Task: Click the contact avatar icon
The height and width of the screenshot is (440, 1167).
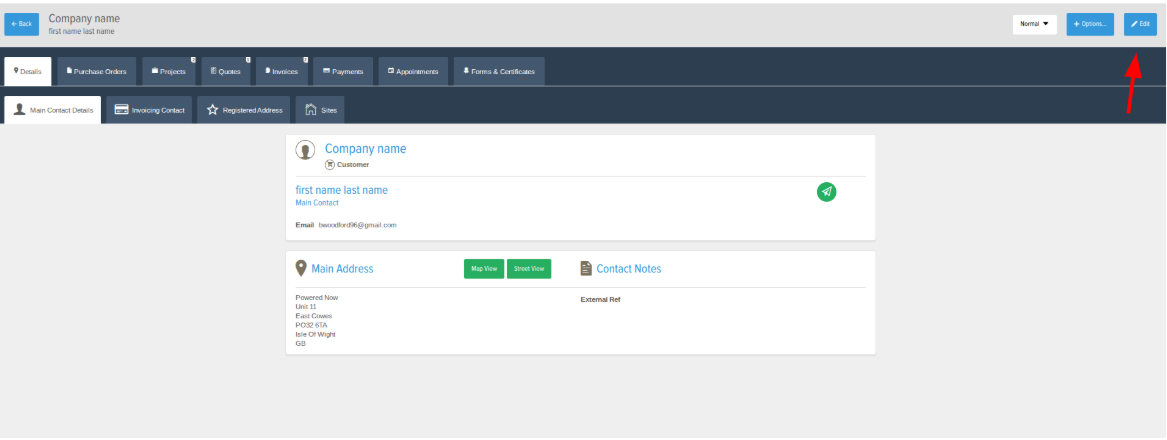Action: tap(305, 150)
